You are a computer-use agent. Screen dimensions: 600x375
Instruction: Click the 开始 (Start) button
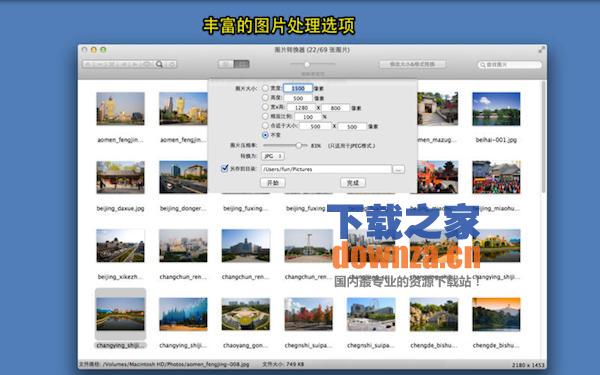(x=272, y=183)
